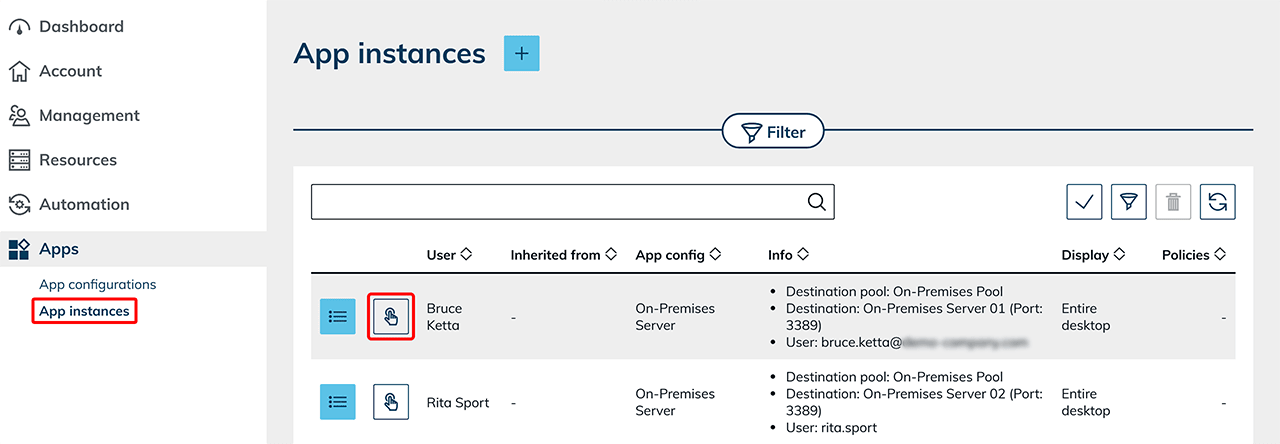Screen dimensions: 1280x444
Task: Open list menu for Bruce Ketta row
Action: click(x=338, y=316)
